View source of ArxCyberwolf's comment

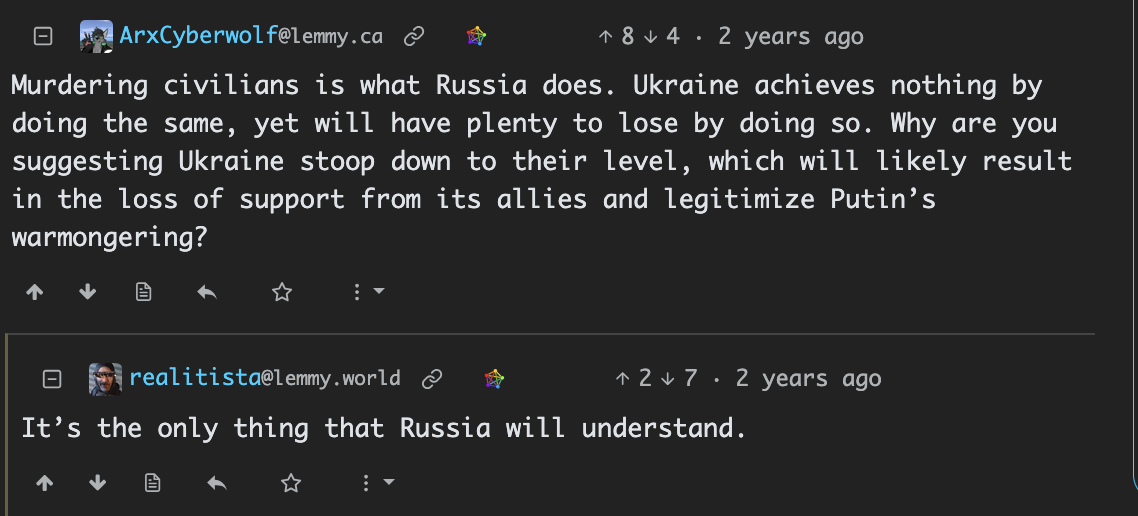point(144,292)
